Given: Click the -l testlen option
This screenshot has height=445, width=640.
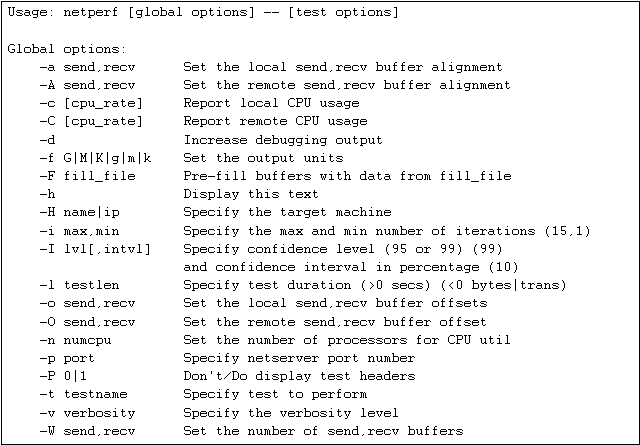Looking at the screenshot, I should pyautogui.click(x=80, y=285).
